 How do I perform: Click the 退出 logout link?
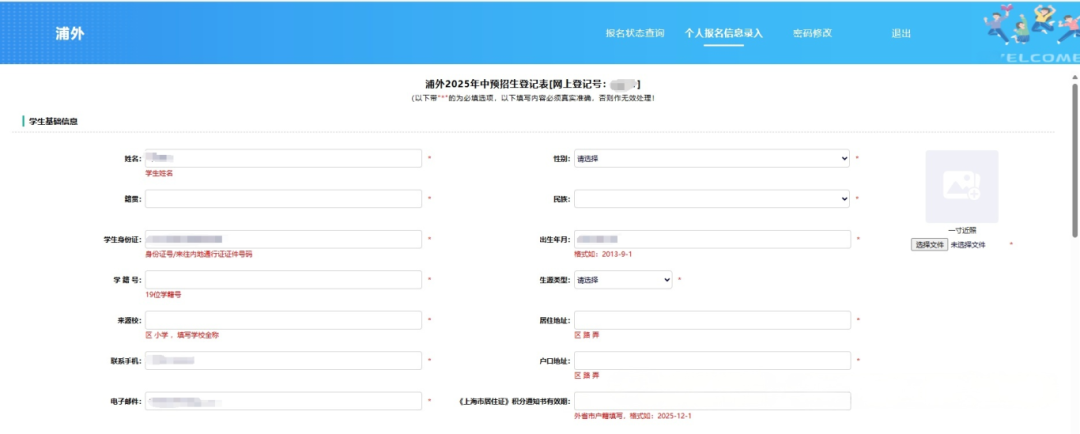[901, 33]
